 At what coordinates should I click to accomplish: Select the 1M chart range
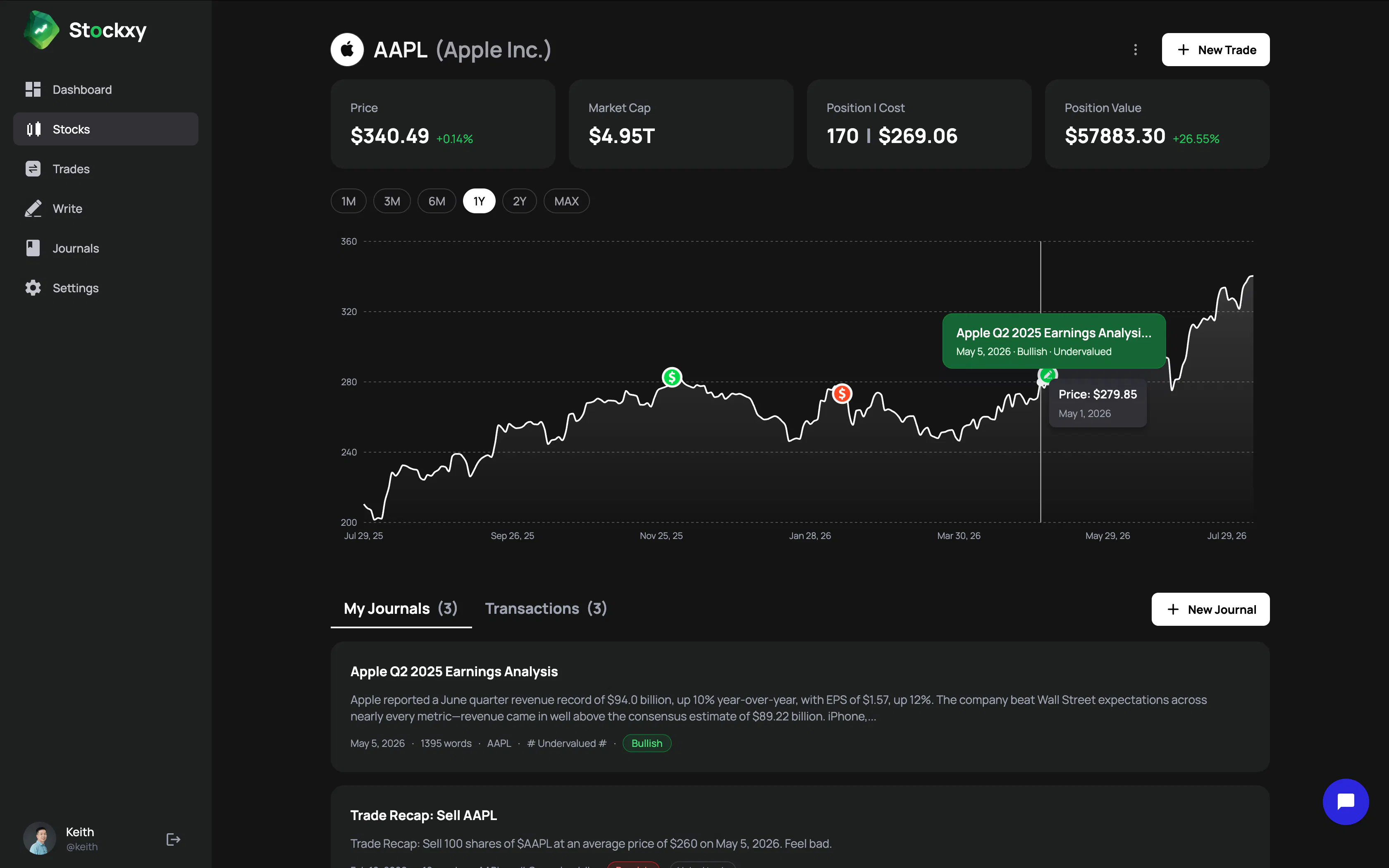(348, 201)
